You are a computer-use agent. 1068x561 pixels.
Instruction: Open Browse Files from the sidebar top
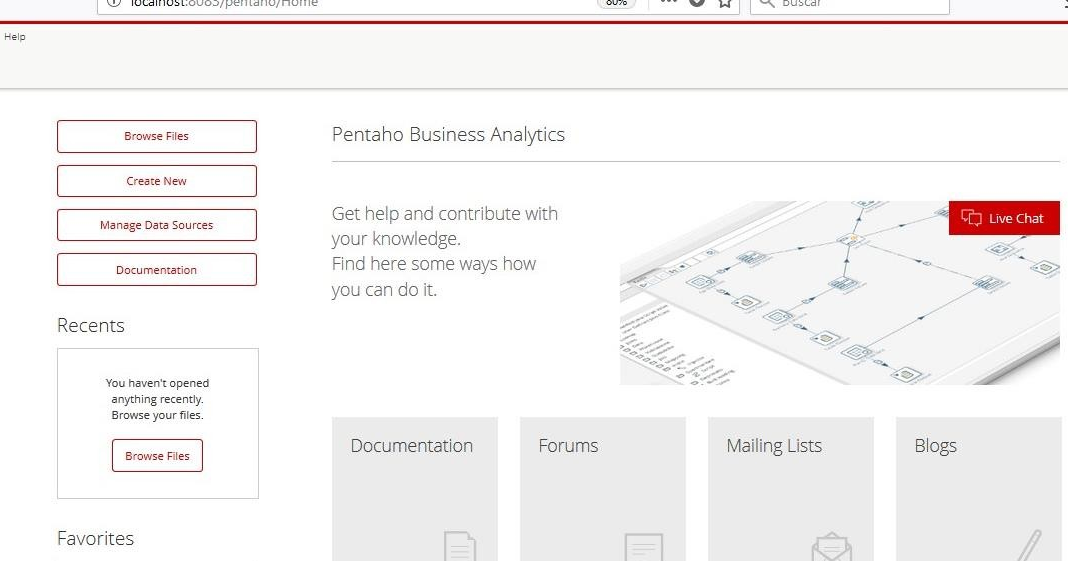point(157,136)
